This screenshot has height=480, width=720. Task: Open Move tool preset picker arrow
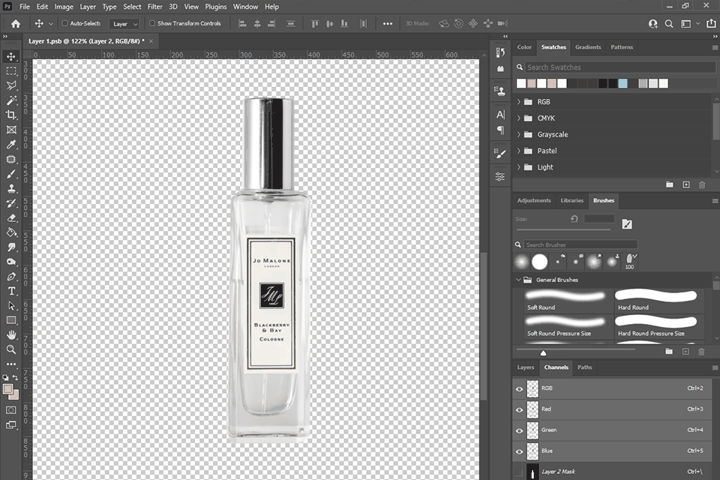[51, 24]
